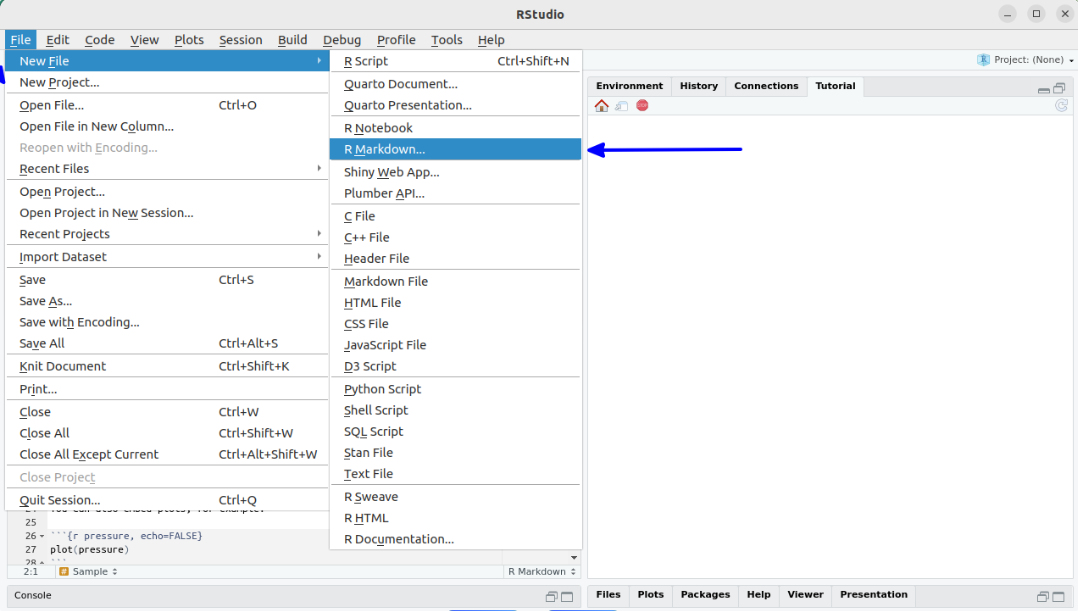
Task: Click plot(pressure) code on line 27
Action: [89, 550]
